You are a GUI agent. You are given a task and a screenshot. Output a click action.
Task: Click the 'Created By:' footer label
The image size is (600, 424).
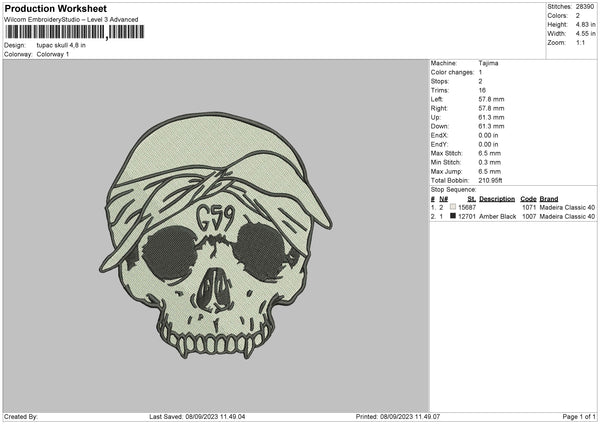21,417
